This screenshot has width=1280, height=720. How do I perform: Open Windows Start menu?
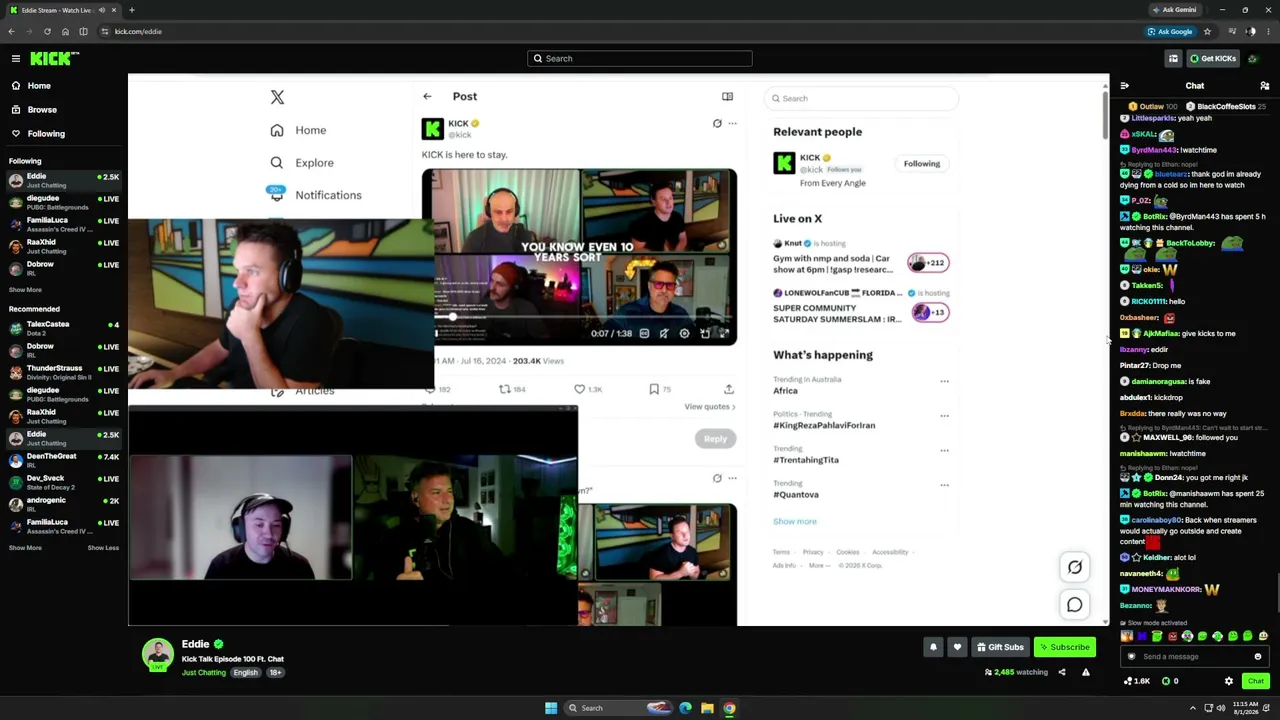[551, 708]
